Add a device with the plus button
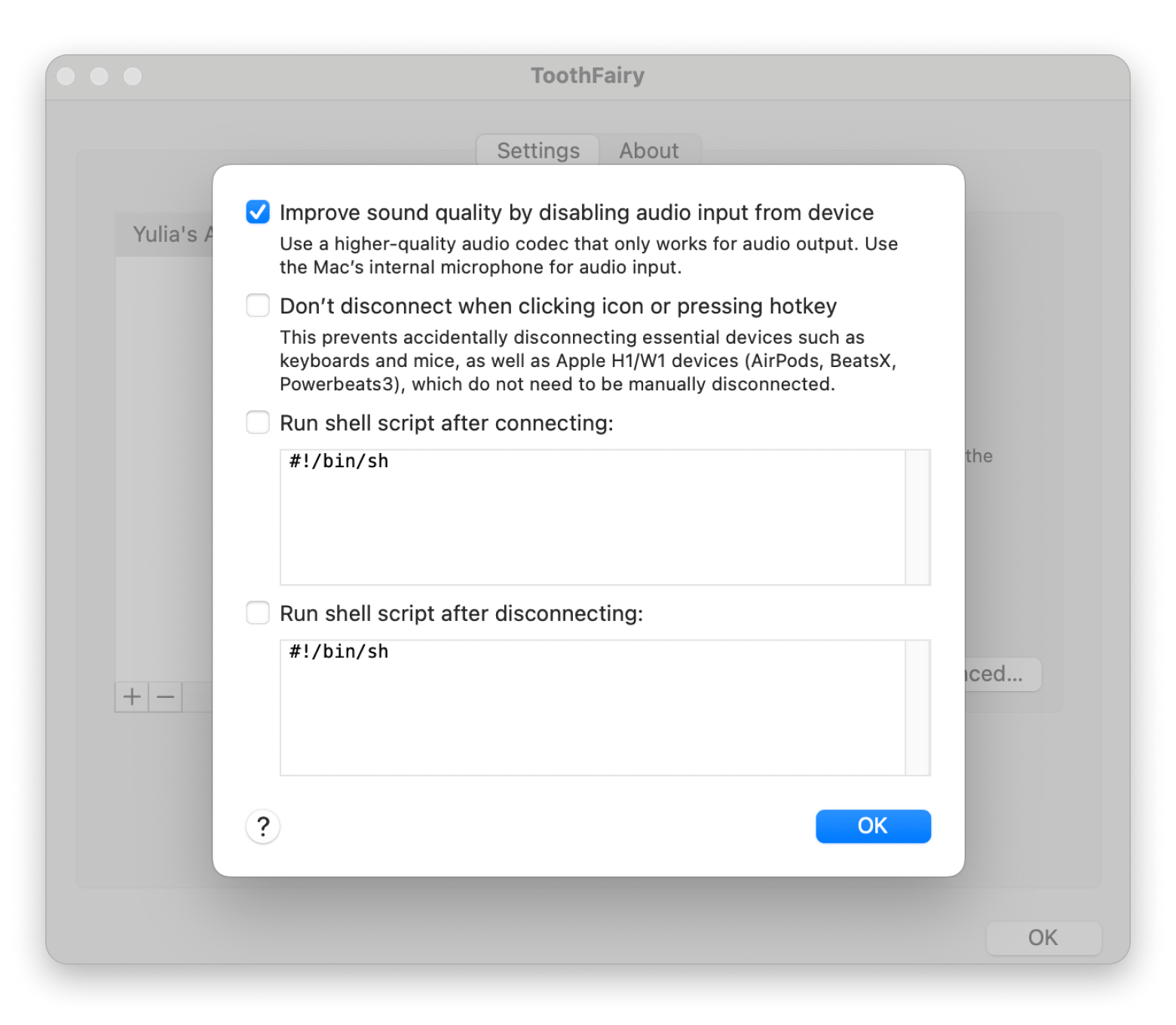This screenshot has width=1176, height=1025. click(x=132, y=697)
